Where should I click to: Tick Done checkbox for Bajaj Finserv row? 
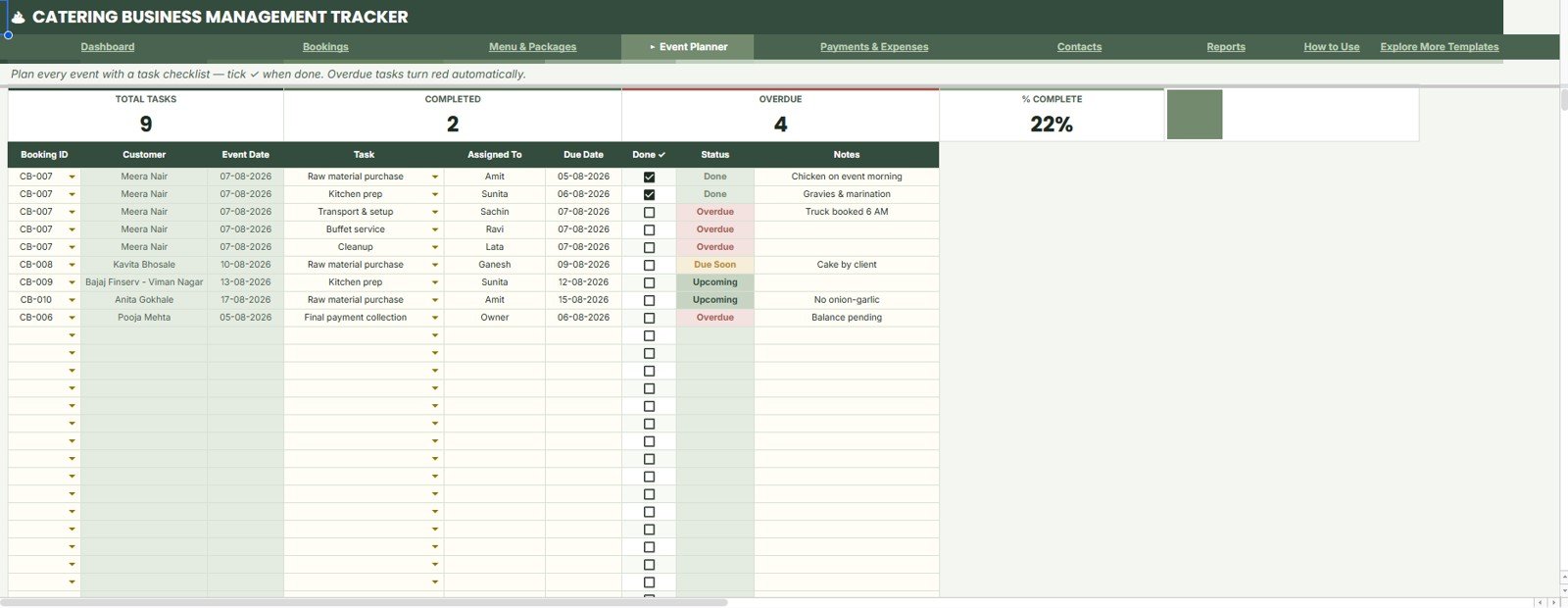[x=649, y=282]
